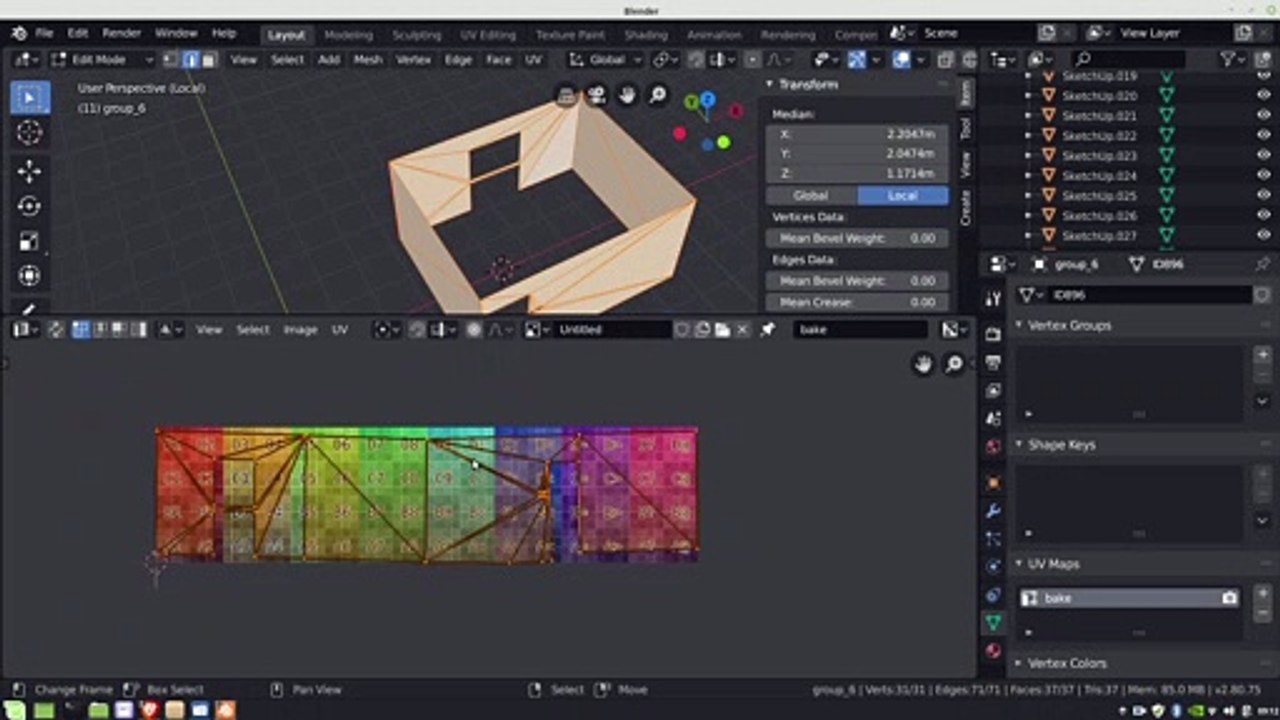Image resolution: width=1280 pixels, height=720 pixels.
Task: Toggle UV sync selection in UV editor header
Action: (x=56, y=329)
